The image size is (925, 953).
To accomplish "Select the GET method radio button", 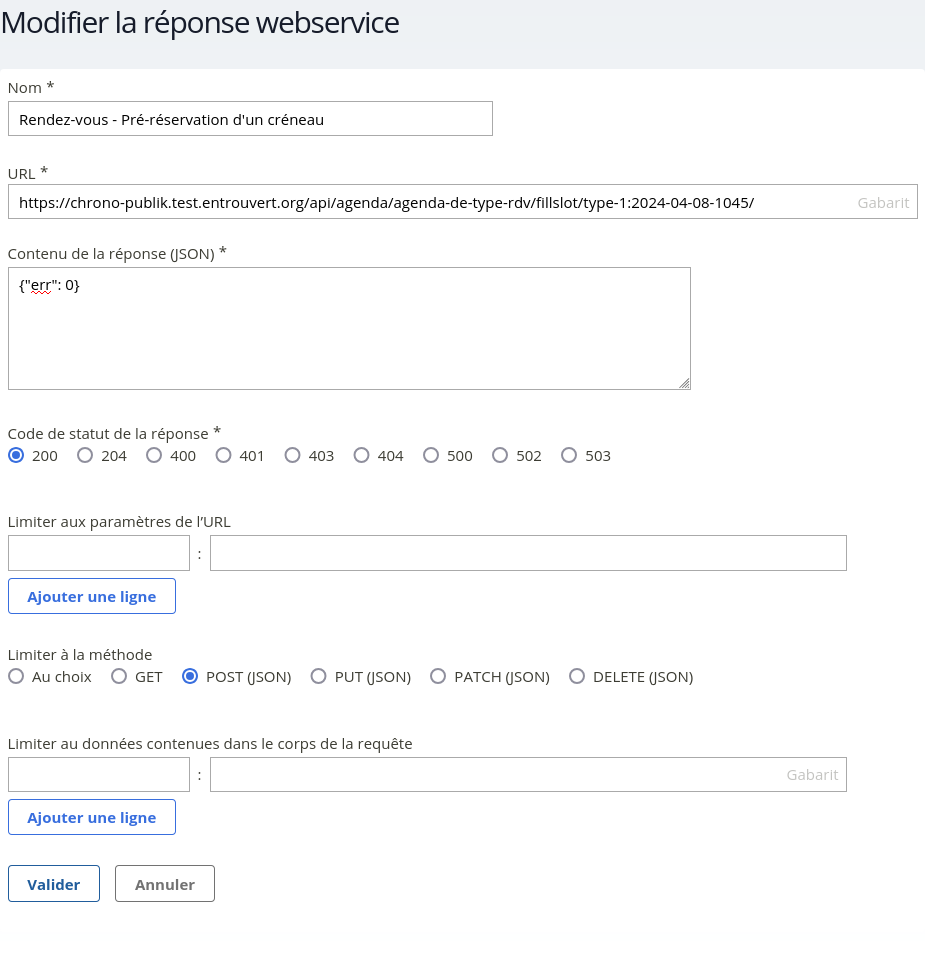I will 119,676.
